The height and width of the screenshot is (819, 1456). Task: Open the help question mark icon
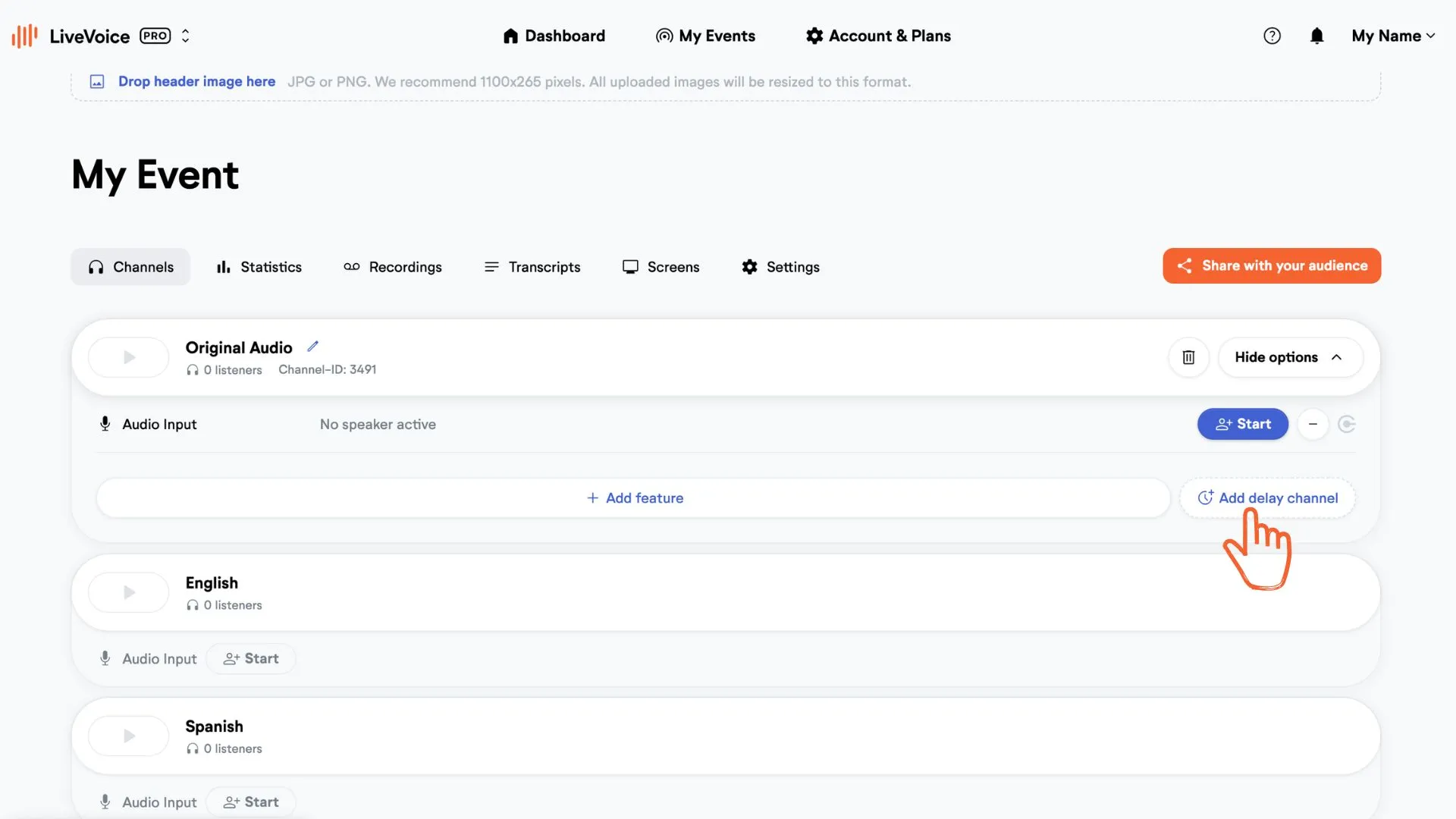1272,36
